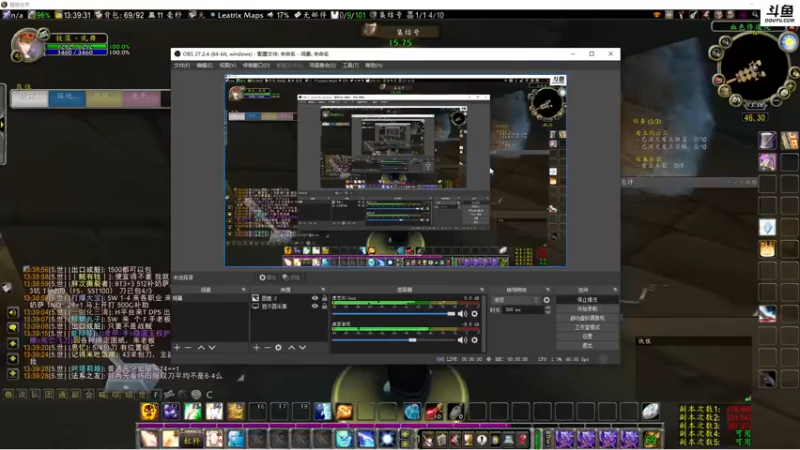Add a new source with plus icon

tap(256, 347)
